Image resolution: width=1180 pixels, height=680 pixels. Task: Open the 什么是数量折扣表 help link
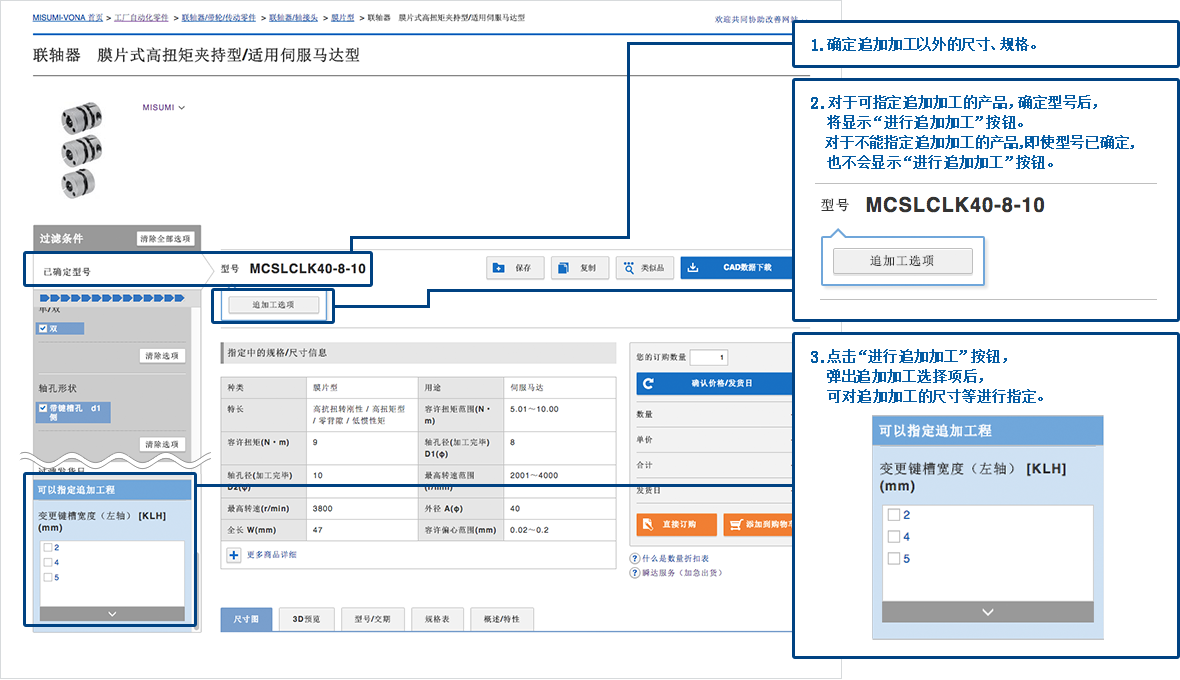[x=675, y=558]
